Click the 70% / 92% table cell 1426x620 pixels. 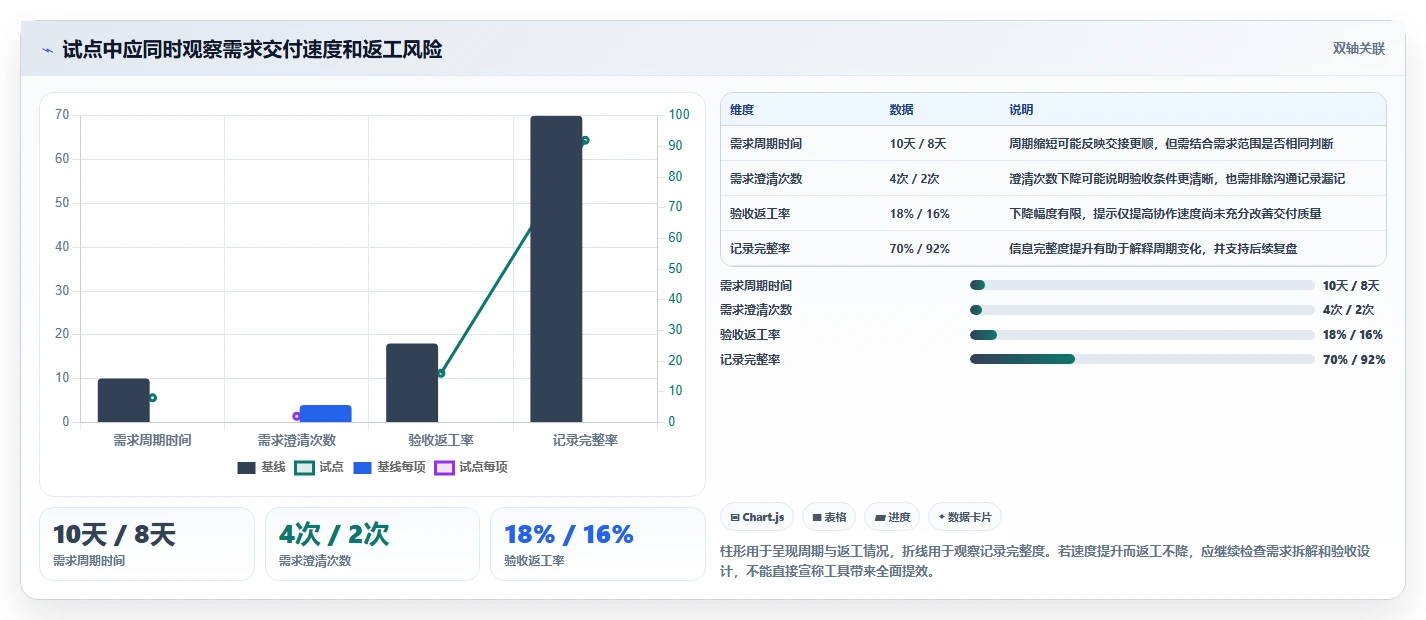click(x=919, y=249)
